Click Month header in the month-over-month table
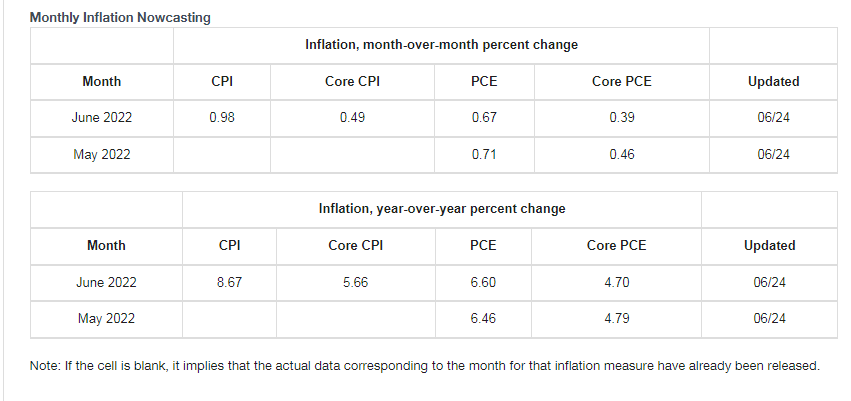Image resolution: width=851 pixels, height=401 pixels. tap(102, 82)
